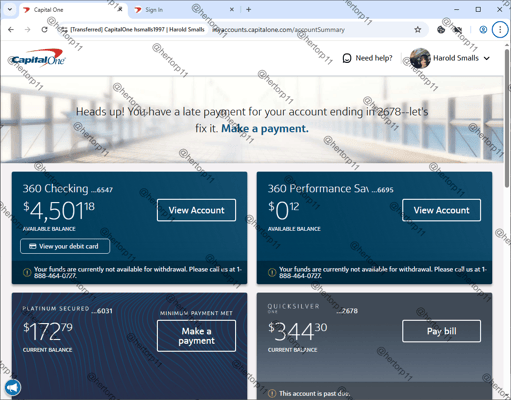Click the cookie extension icon in toolbar
The image size is (511, 400).
coord(441,30)
